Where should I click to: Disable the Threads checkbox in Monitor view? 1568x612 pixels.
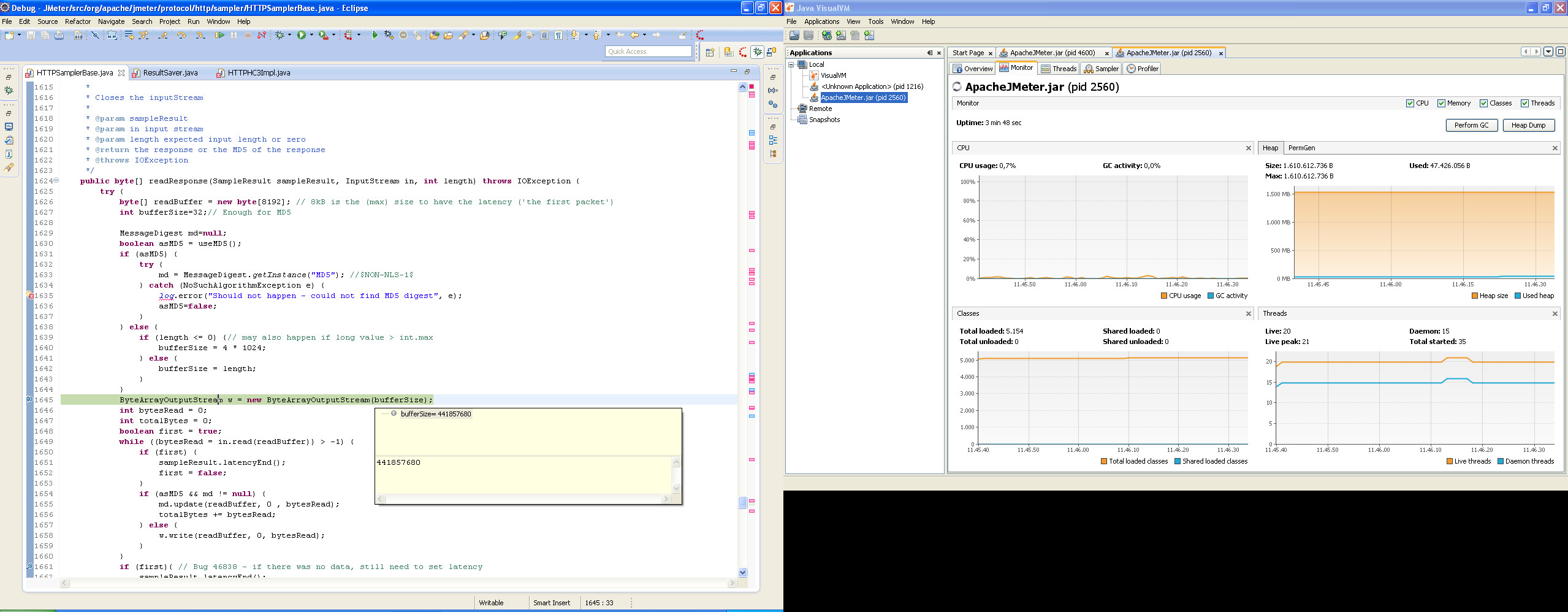(x=1524, y=103)
